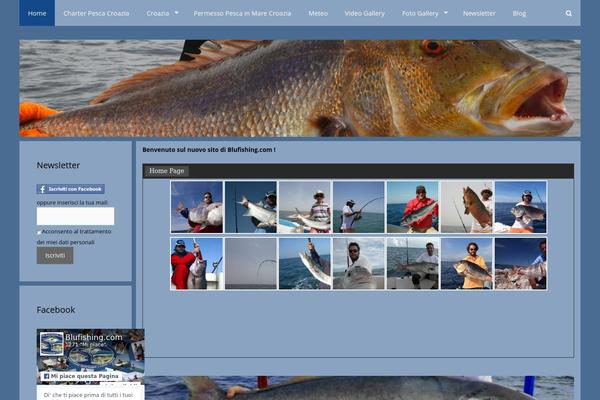Click Iscriviti con Facebook button

70,189
